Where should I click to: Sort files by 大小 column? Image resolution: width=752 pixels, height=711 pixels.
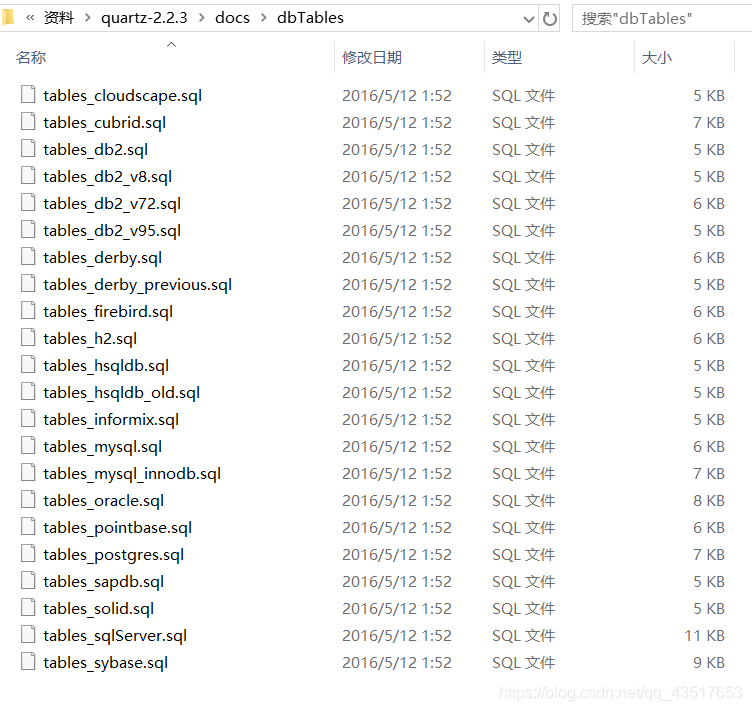tap(657, 58)
